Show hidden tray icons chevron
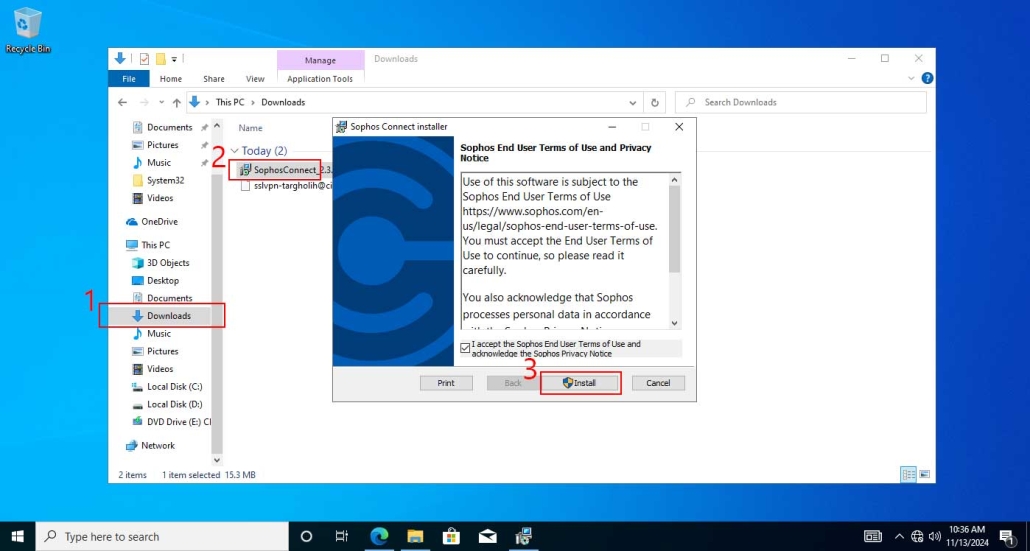This screenshot has width=1030, height=551. [x=899, y=536]
